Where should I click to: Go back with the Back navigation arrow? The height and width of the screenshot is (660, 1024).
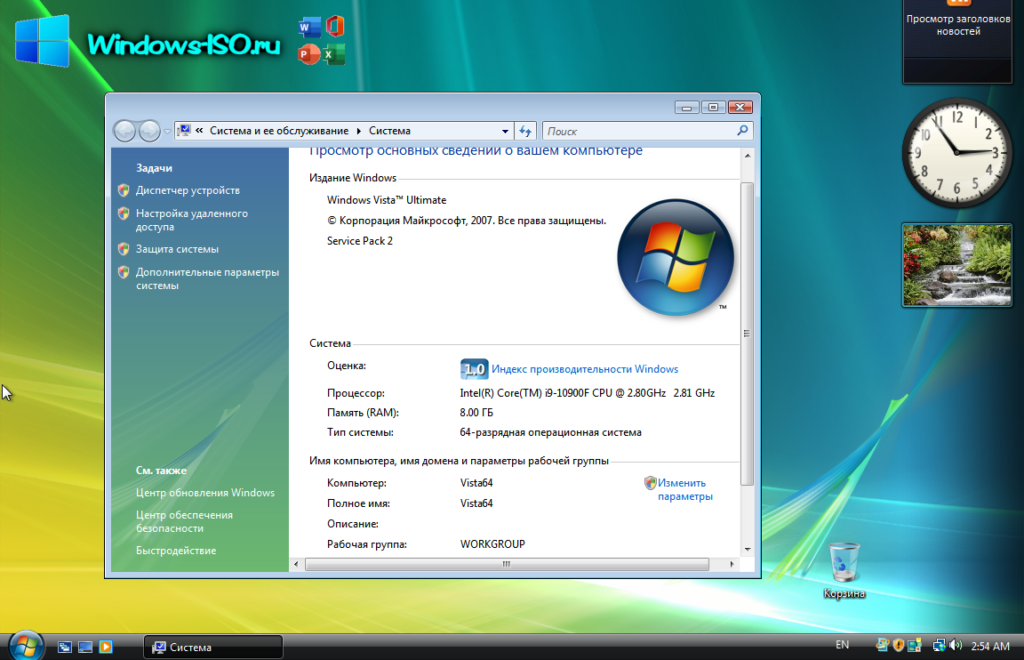point(125,131)
